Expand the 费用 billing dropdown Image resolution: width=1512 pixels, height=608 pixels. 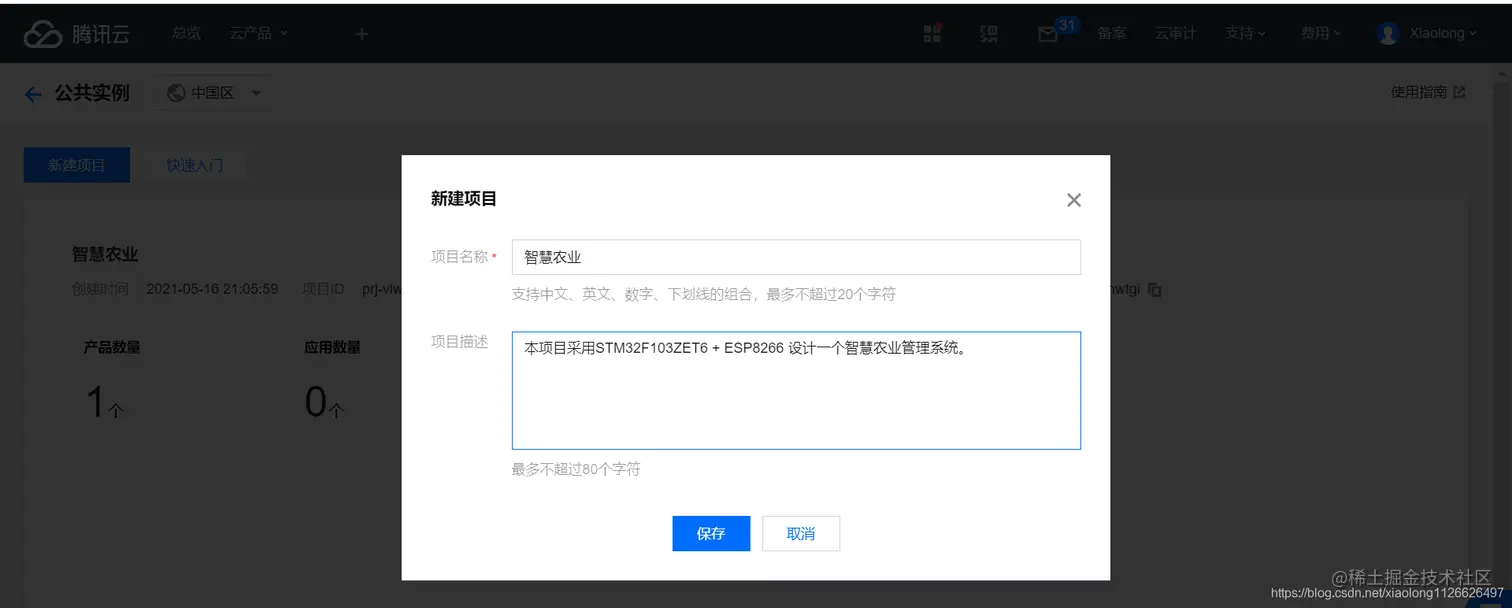(1321, 33)
